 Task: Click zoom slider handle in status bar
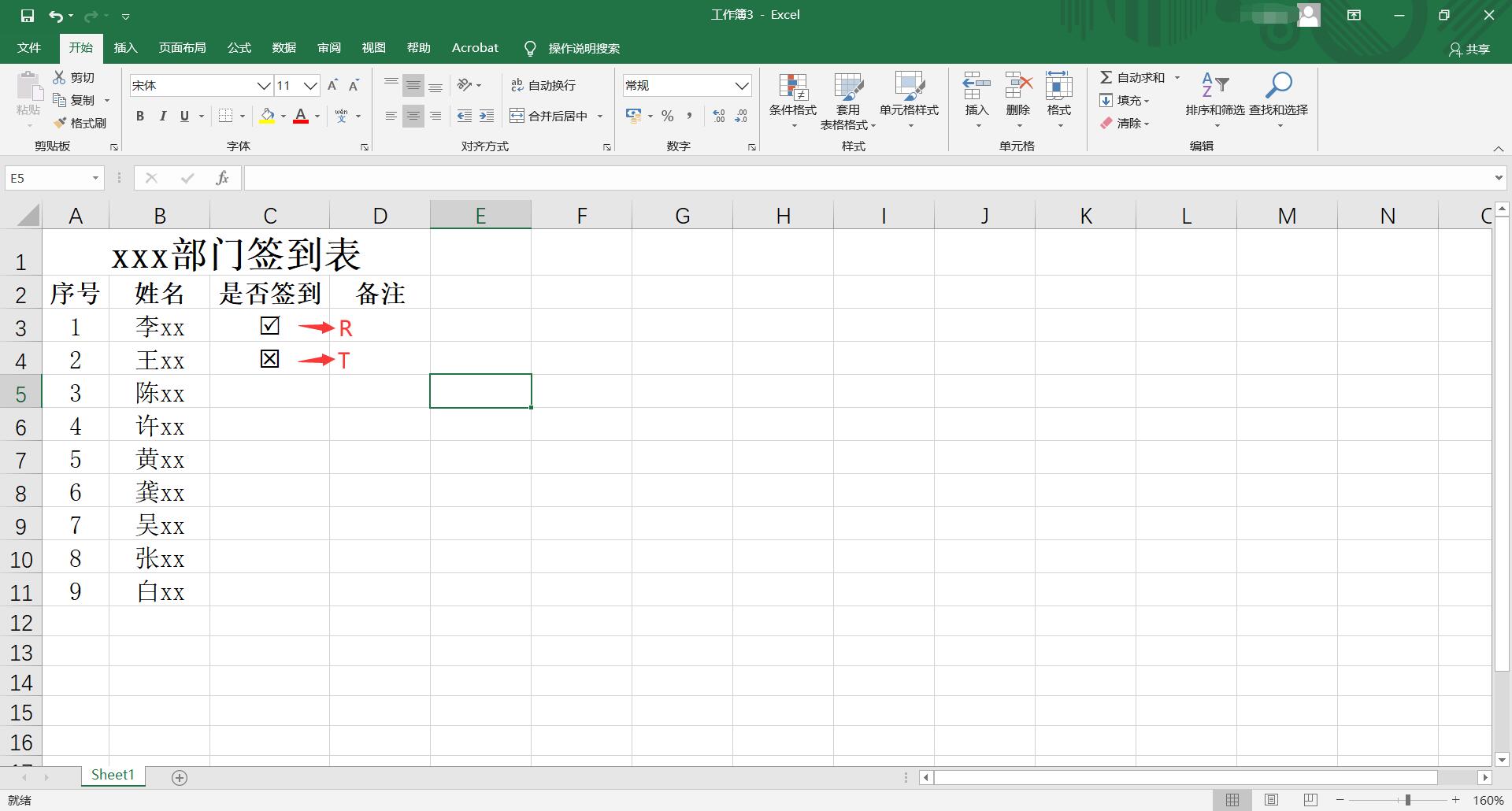tap(1407, 800)
